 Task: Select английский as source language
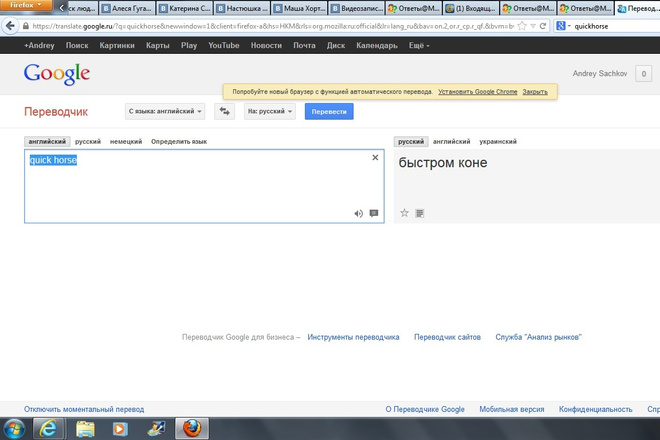[x=47, y=141]
